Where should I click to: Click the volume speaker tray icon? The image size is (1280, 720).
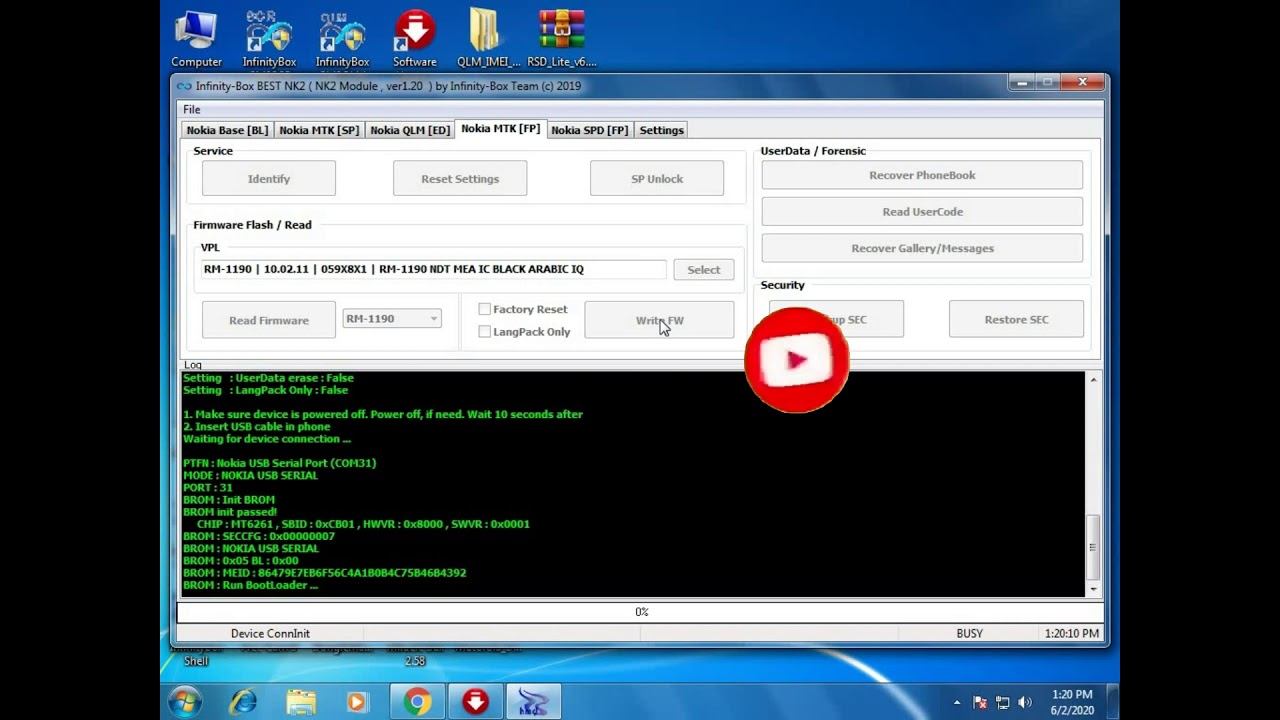click(1024, 702)
